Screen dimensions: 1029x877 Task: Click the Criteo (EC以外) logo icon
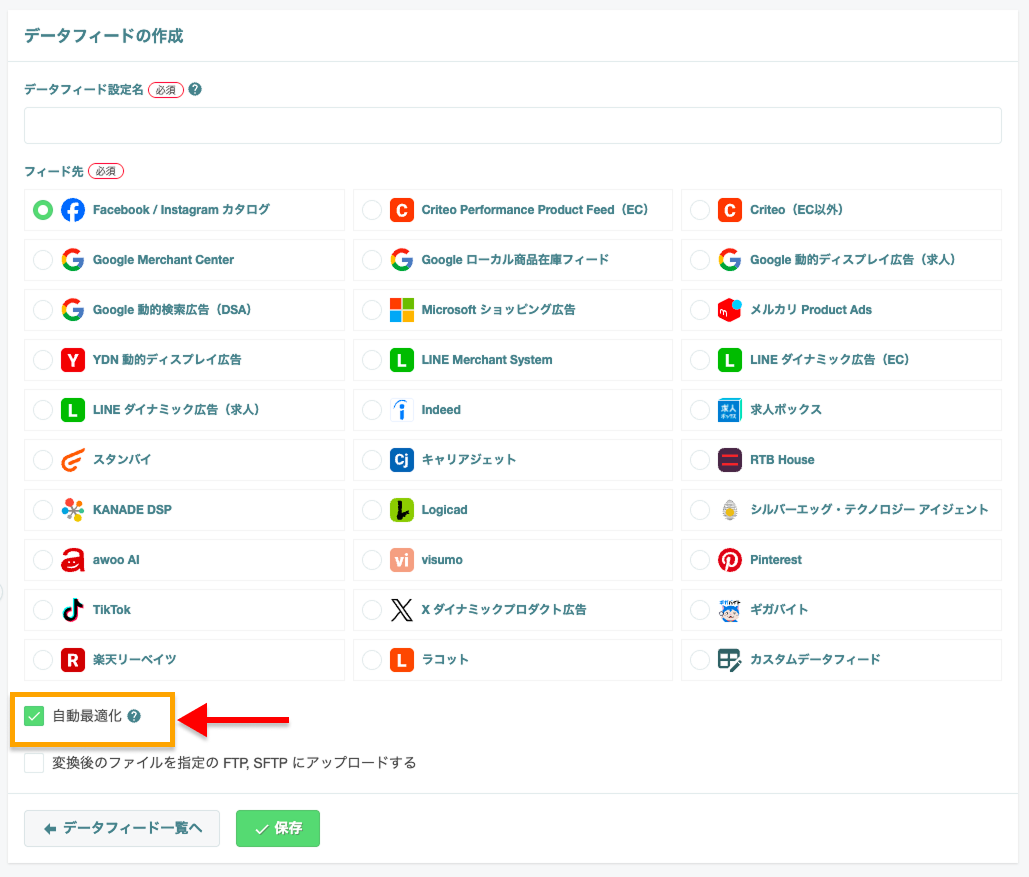[x=730, y=210]
